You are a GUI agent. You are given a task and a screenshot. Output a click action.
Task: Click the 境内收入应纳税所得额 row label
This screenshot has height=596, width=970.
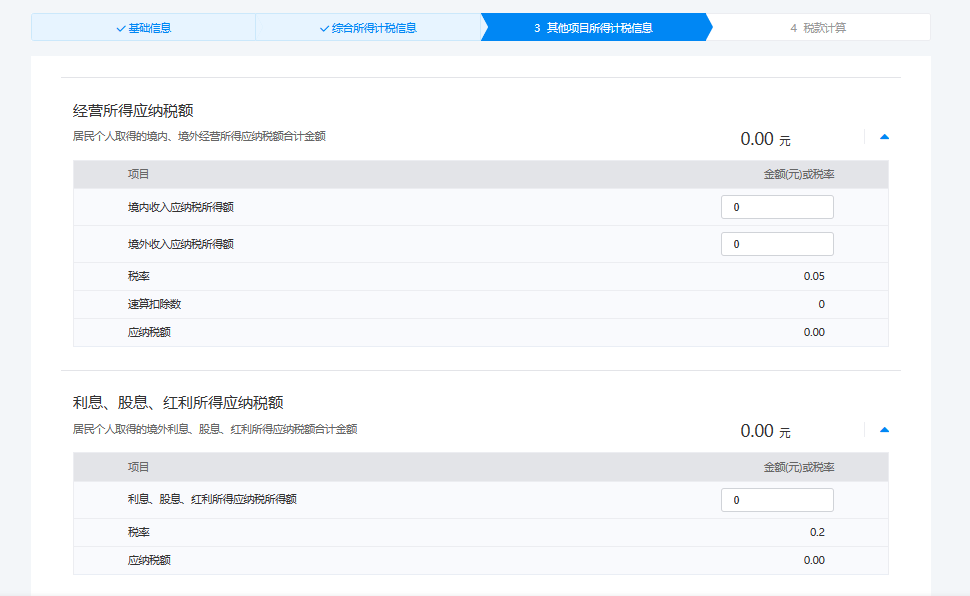pos(181,207)
